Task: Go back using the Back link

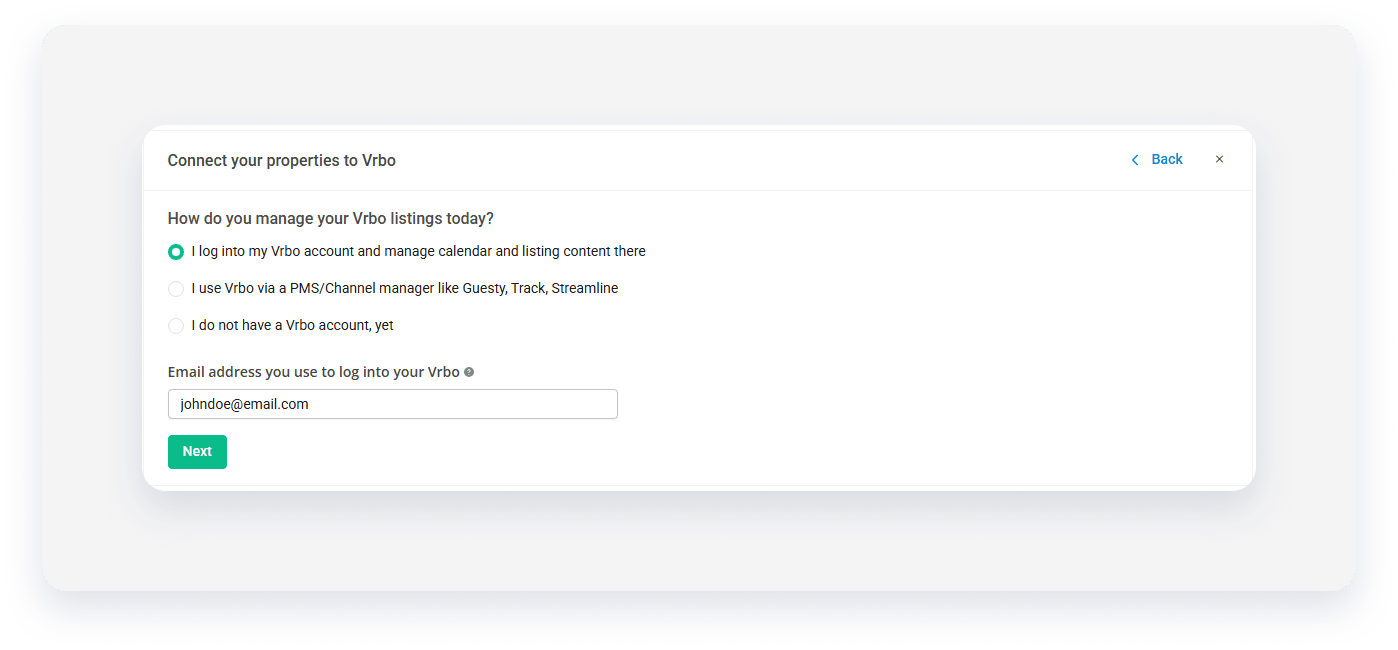Action: point(1167,159)
